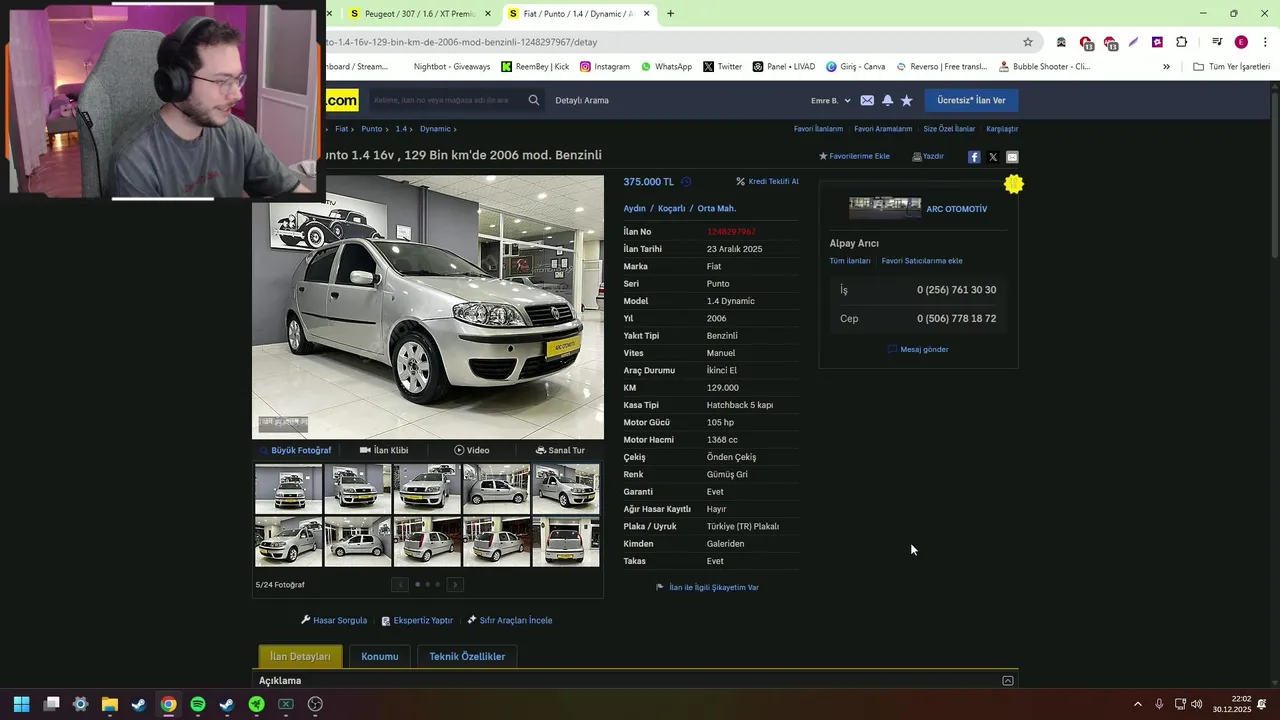Click the site search field
Image resolution: width=1280 pixels, height=720 pixels.
pos(446,100)
